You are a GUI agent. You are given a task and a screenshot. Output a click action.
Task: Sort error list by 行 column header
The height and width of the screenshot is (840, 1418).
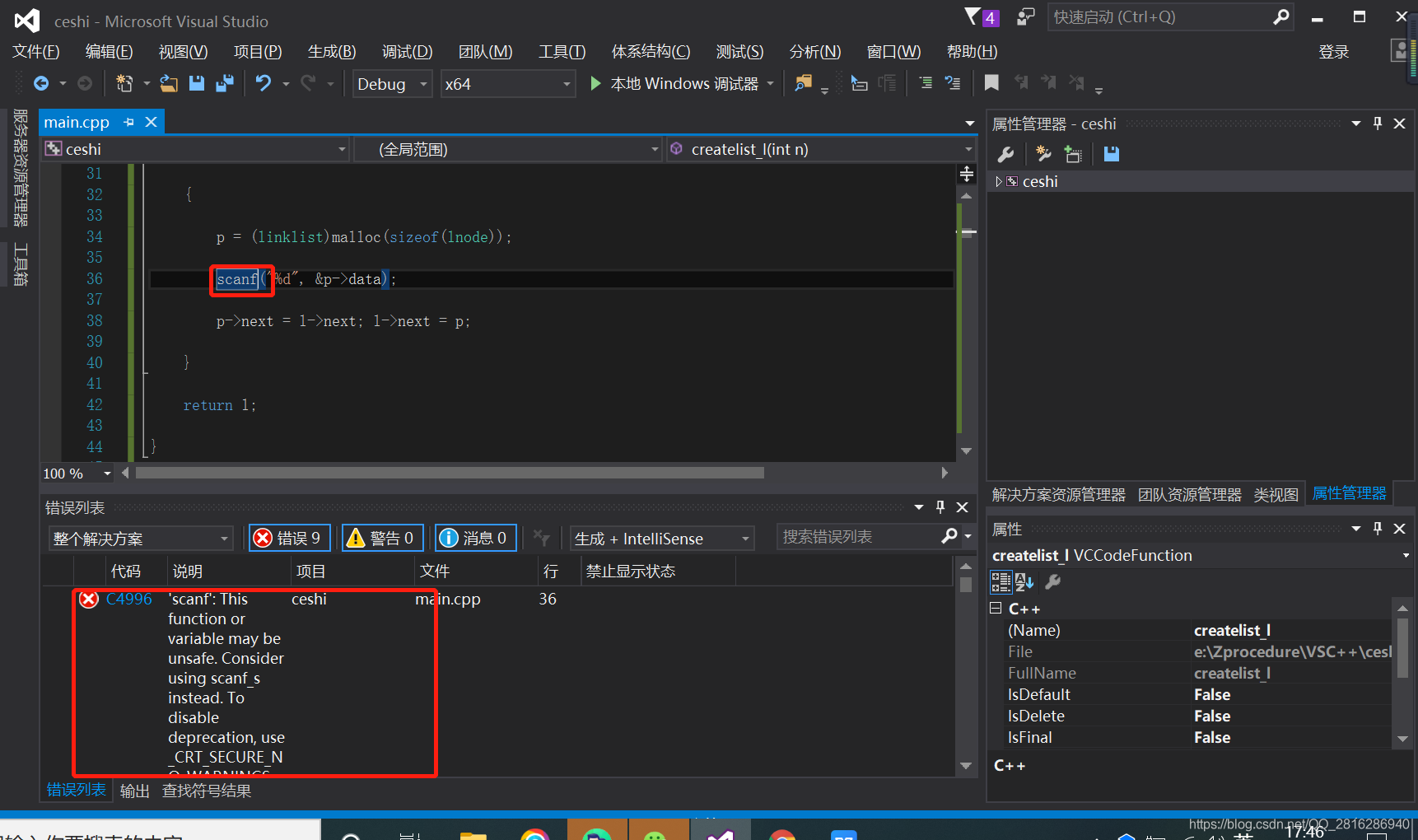point(557,571)
